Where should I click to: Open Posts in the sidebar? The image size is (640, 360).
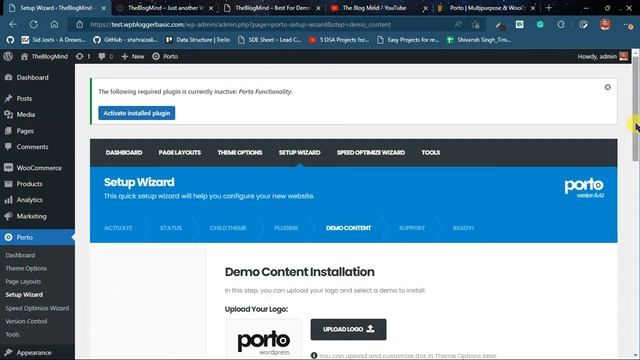coord(24,98)
